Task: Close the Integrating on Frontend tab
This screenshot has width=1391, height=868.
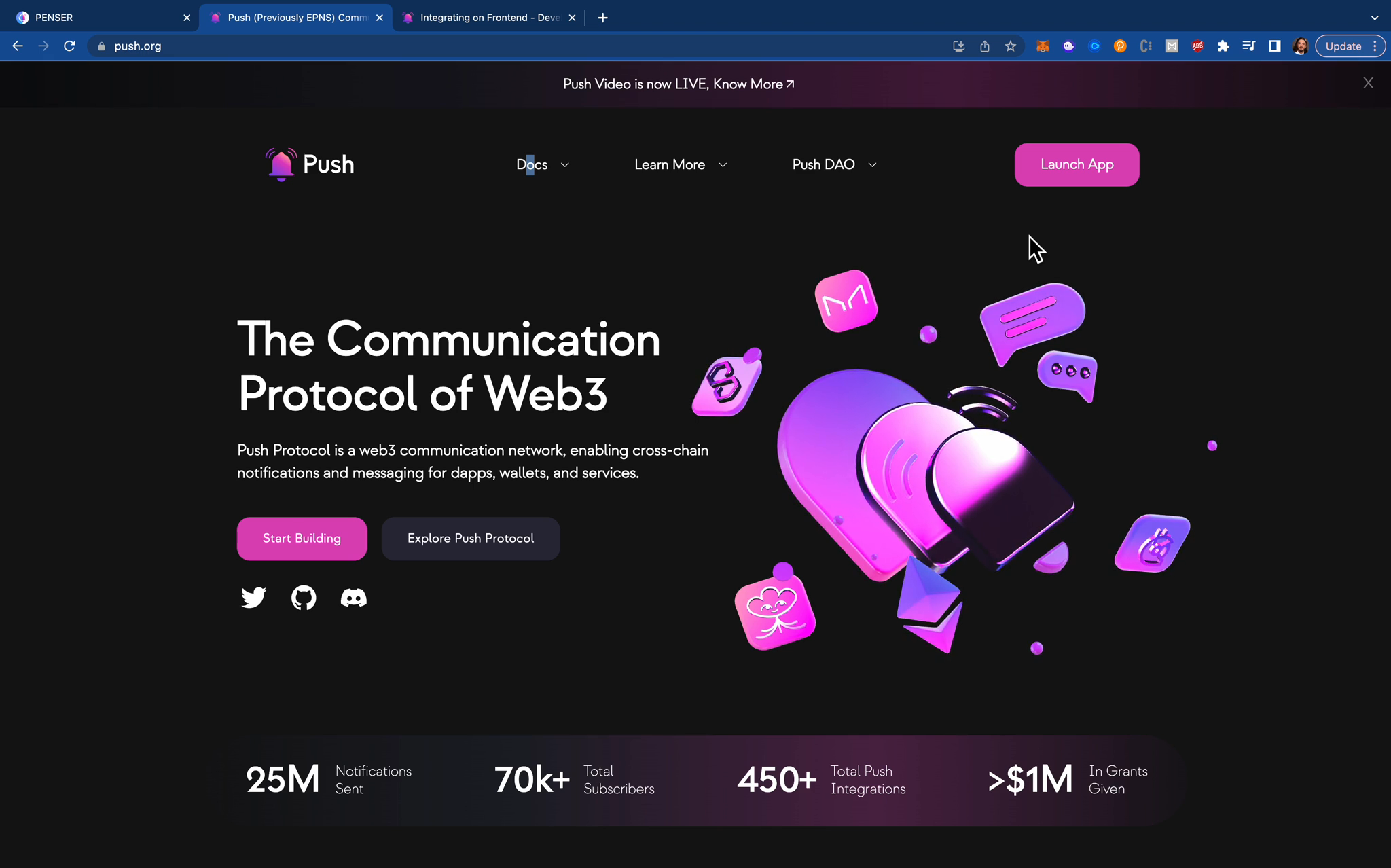Action: [x=572, y=18]
